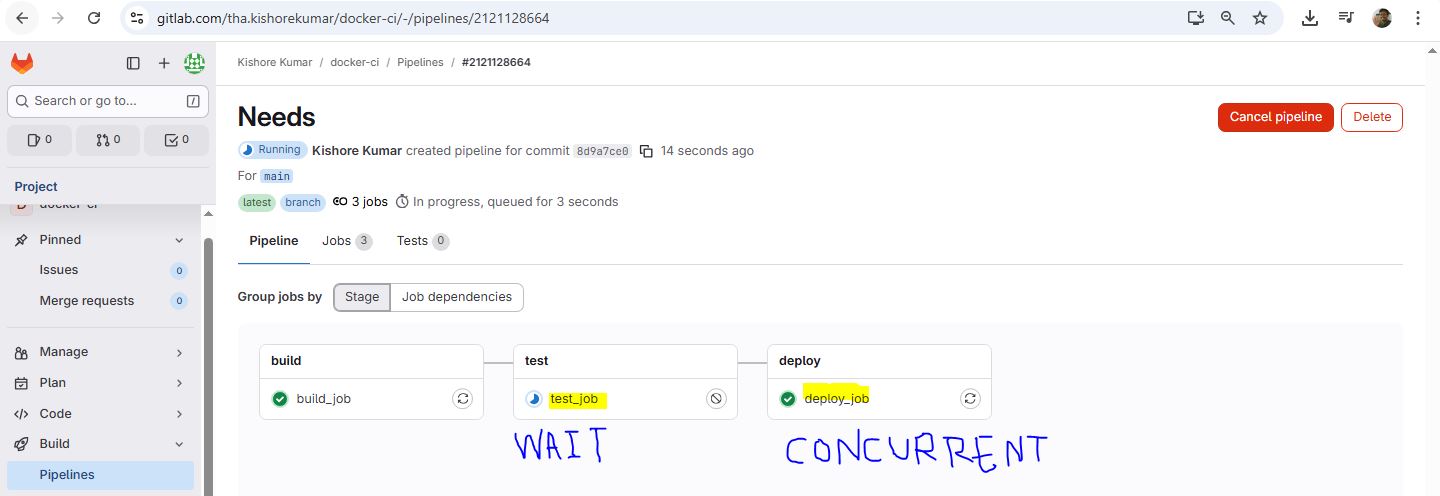Switch to the Tests tab

click(x=422, y=241)
